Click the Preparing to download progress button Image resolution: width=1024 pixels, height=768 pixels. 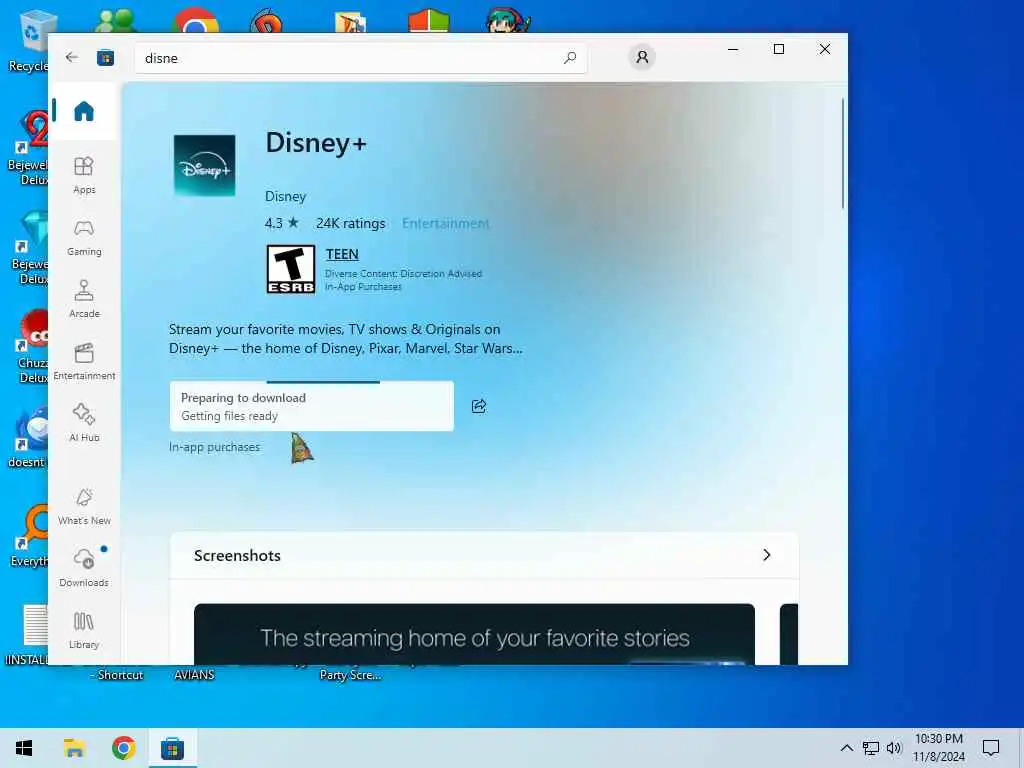(x=312, y=406)
